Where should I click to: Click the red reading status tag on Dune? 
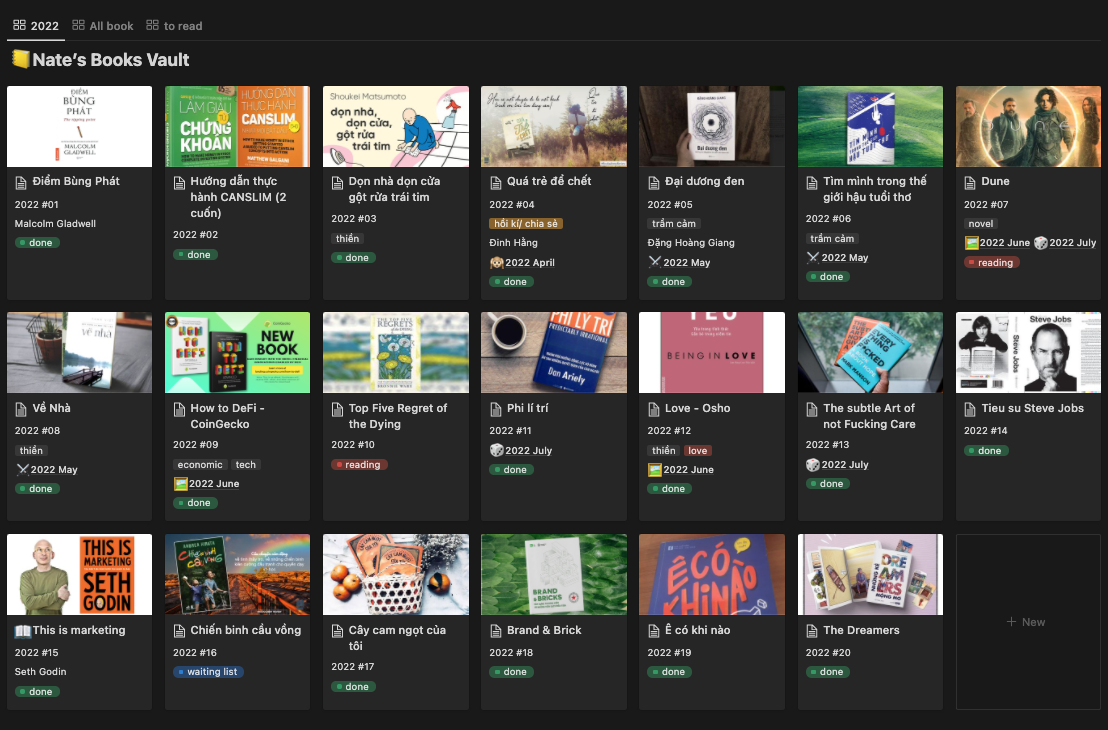coord(990,263)
